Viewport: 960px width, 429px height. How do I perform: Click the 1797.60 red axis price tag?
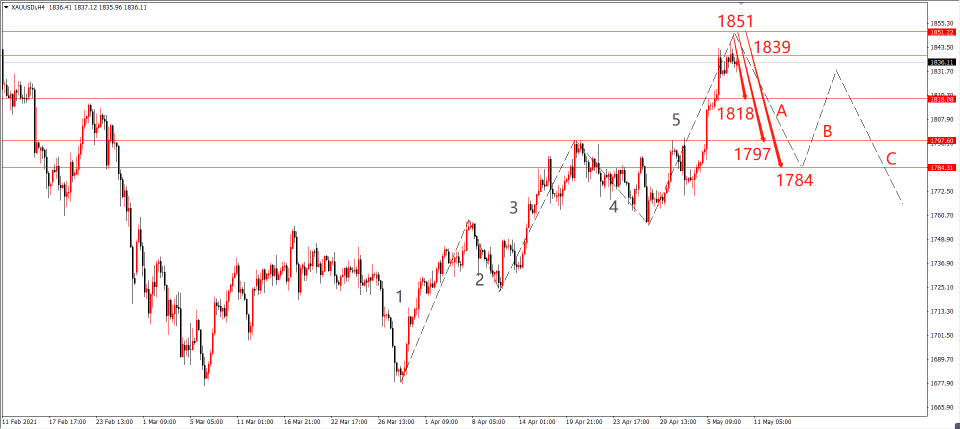(942, 141)
